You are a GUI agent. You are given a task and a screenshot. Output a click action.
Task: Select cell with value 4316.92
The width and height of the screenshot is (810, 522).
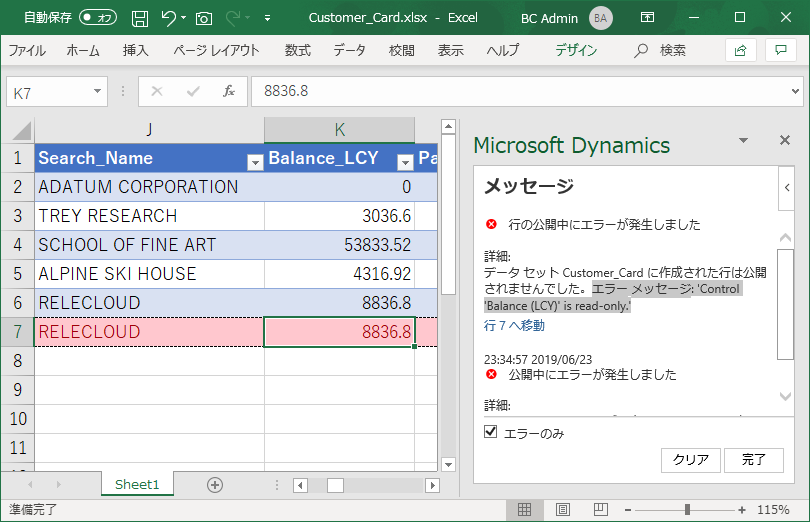coord(339,273)
